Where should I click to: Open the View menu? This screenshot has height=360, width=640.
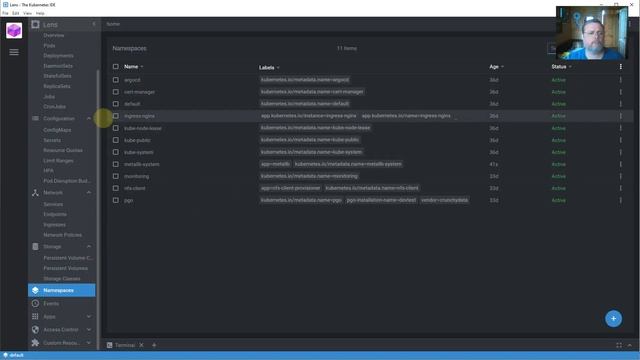tap(27, 13)
